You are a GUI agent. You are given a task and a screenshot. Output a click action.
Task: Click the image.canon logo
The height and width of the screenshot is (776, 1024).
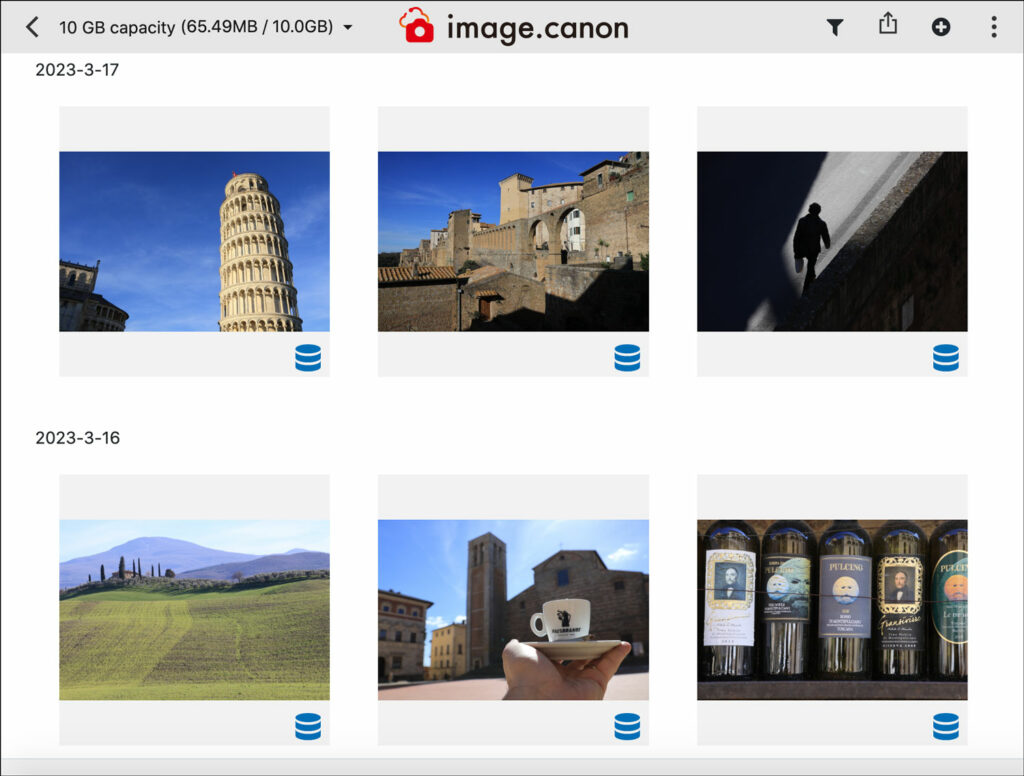click(x=514, y=27)
